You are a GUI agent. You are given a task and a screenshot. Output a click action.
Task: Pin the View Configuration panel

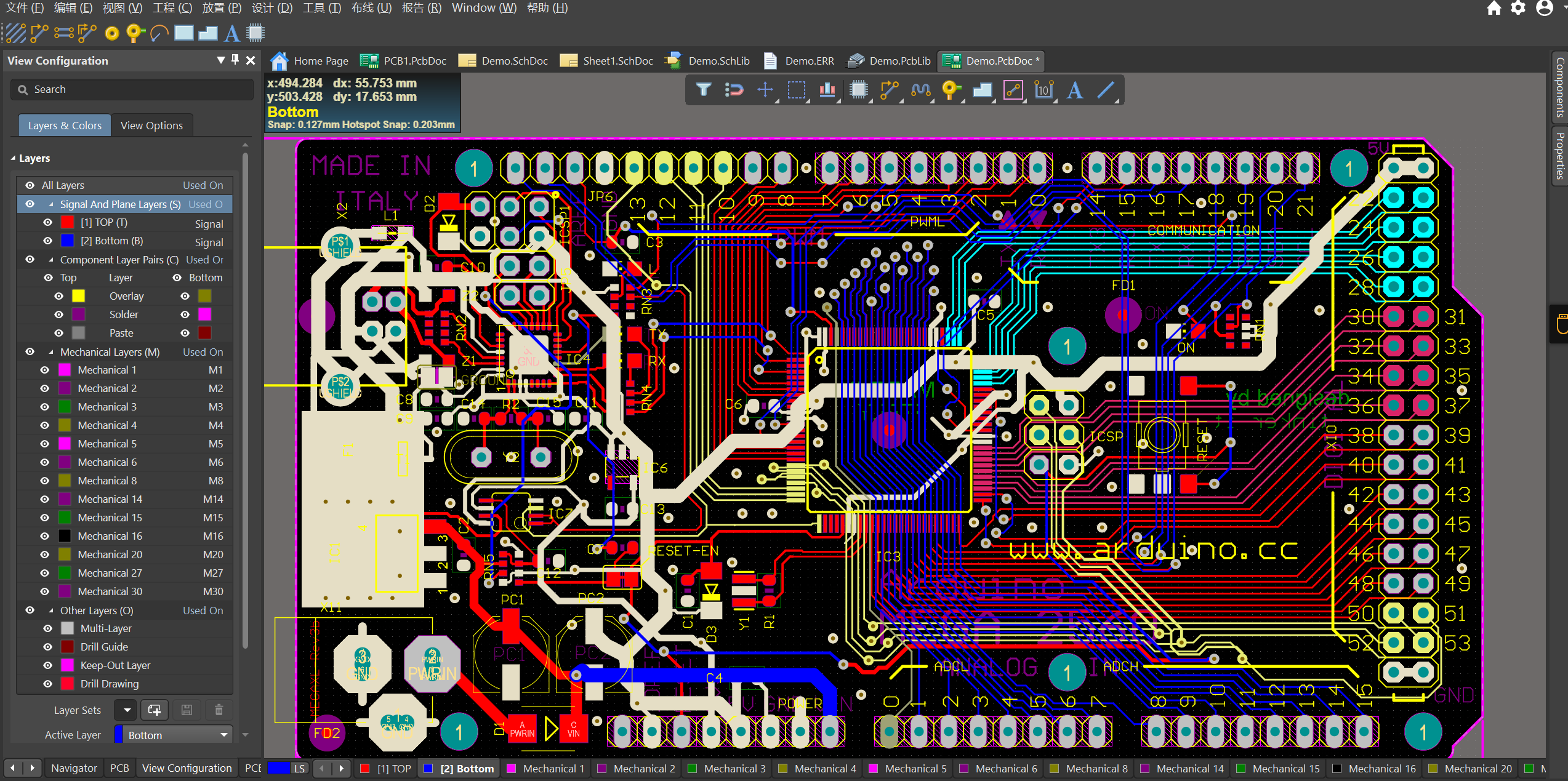235,60
